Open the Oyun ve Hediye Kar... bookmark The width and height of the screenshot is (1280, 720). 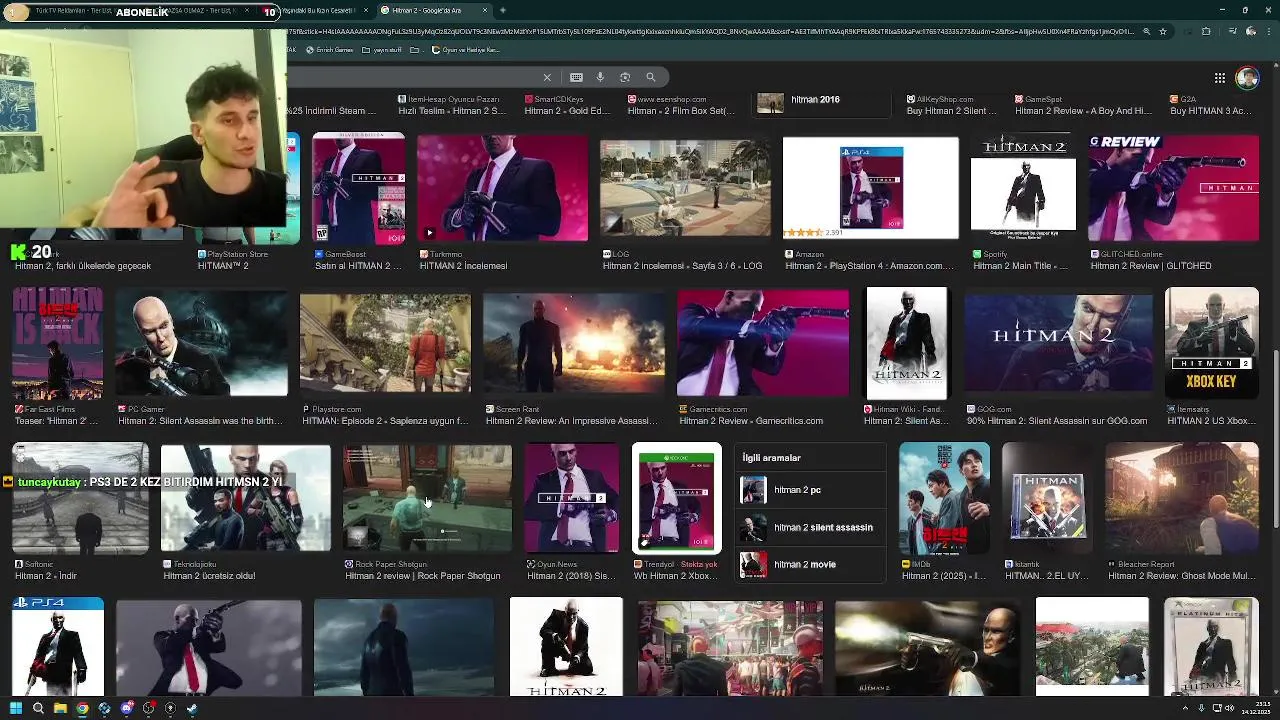click(x=465, y=50)
